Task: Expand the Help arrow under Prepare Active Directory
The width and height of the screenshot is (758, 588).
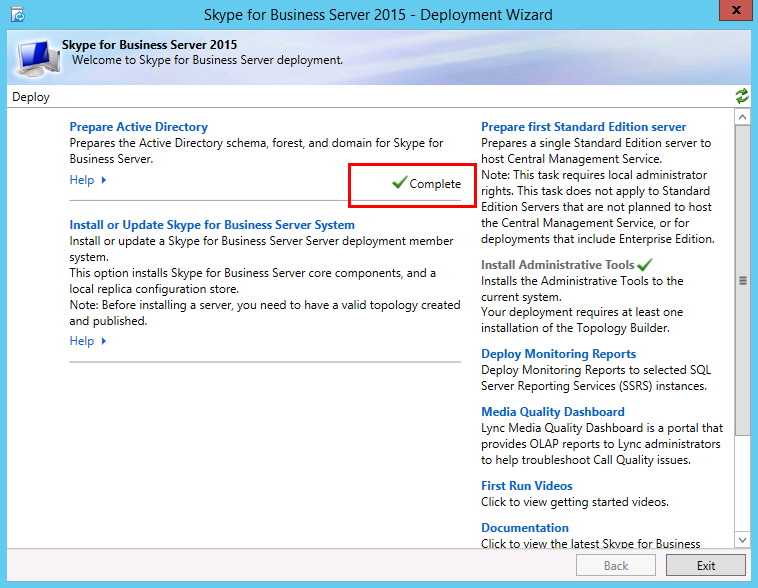Action: pyautogui.click(x=103, y=180)
